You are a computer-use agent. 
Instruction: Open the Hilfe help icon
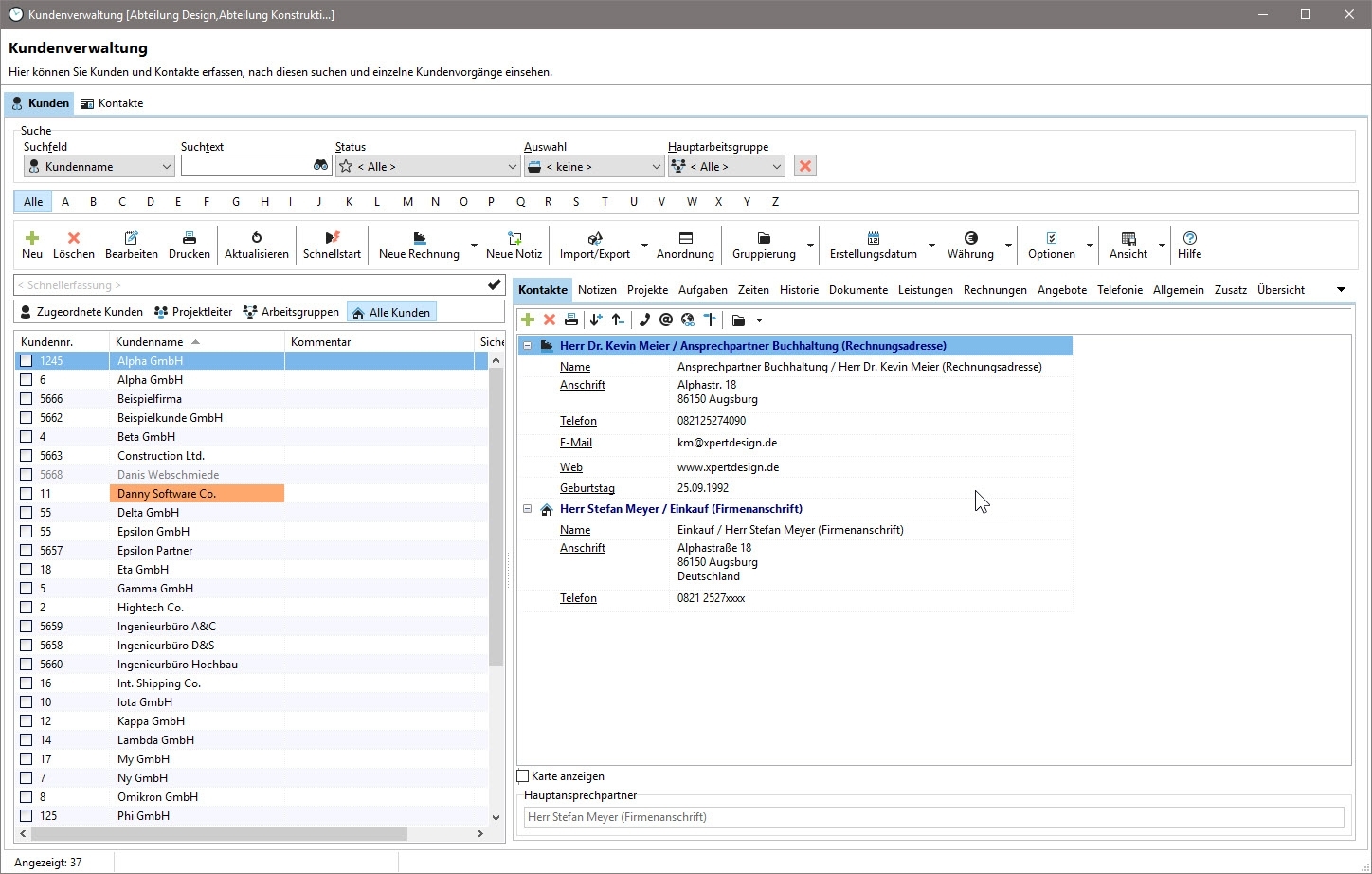click(x=1190, y=238)
